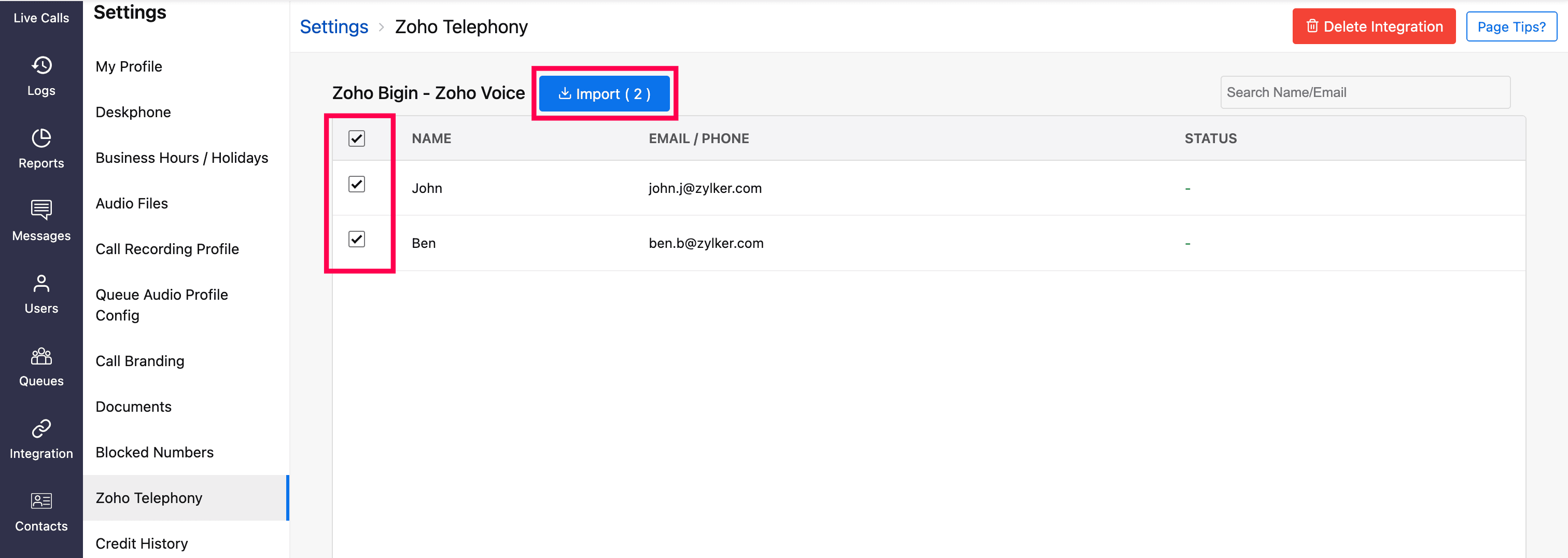This screenshot has height=558, width=1568.
Task: Click the name Ben in the table
Action: pos(424,243)
